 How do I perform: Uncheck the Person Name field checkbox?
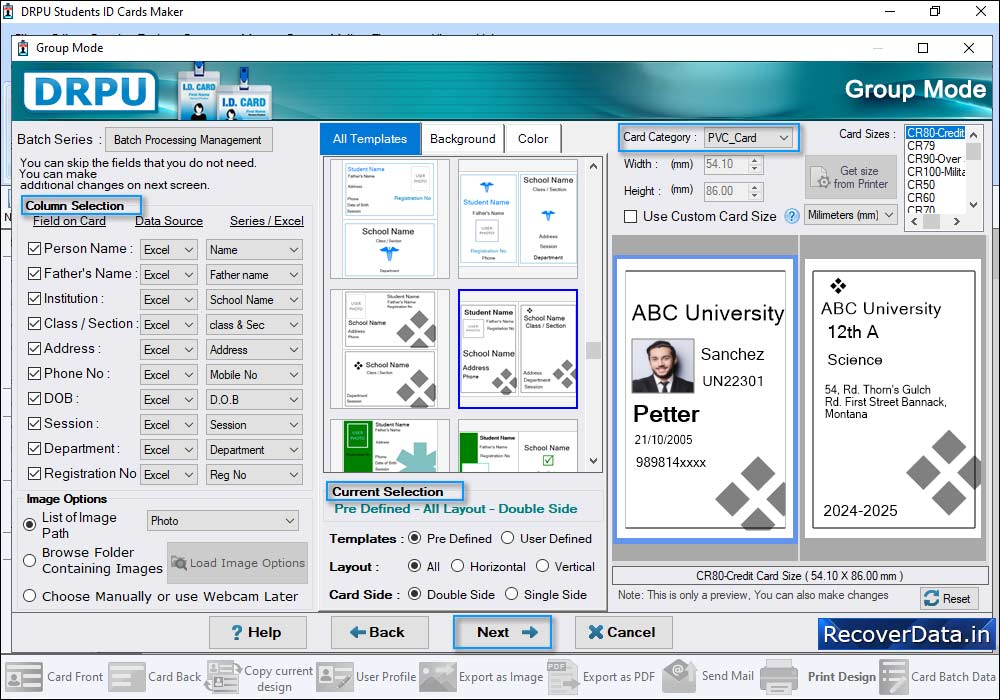point(34,249)
